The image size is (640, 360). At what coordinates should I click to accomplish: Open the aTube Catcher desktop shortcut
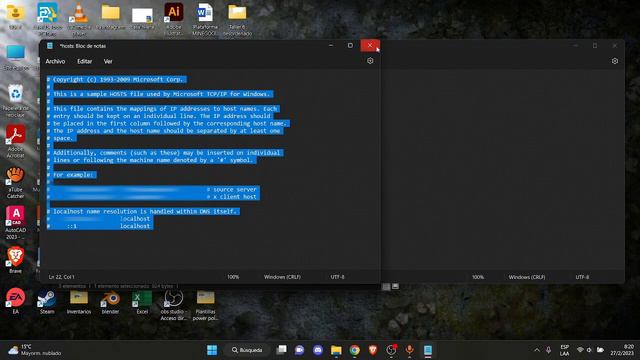tap(16, 182)
